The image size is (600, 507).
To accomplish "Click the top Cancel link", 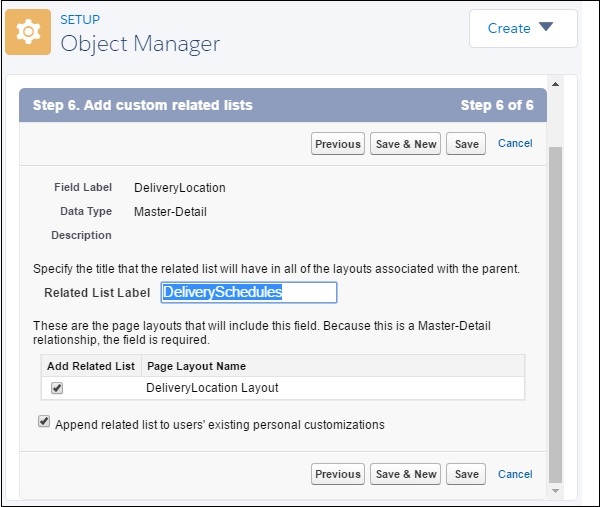I will [x=515, y=143].
